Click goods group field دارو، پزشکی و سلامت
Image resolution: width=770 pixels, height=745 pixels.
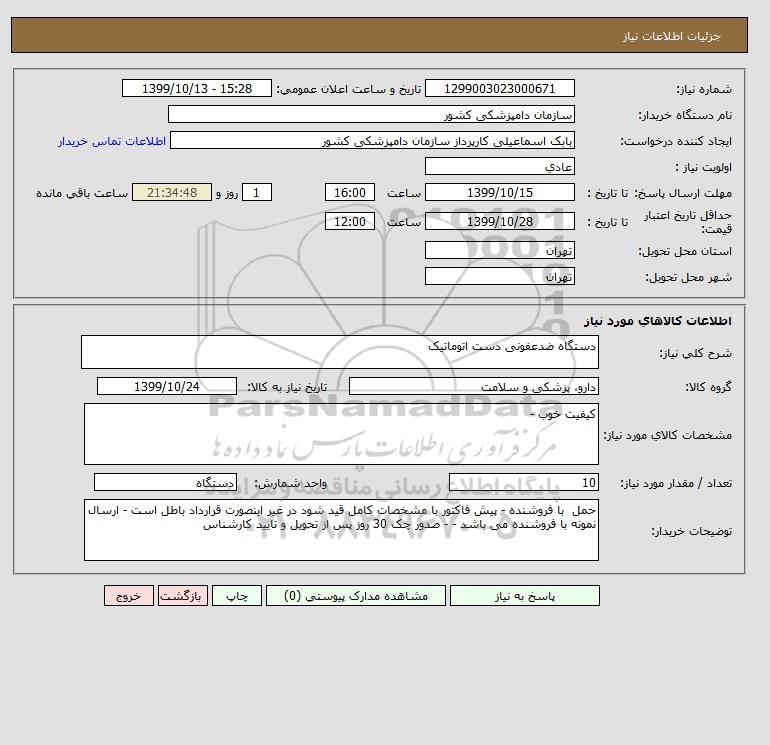(473, 386)
